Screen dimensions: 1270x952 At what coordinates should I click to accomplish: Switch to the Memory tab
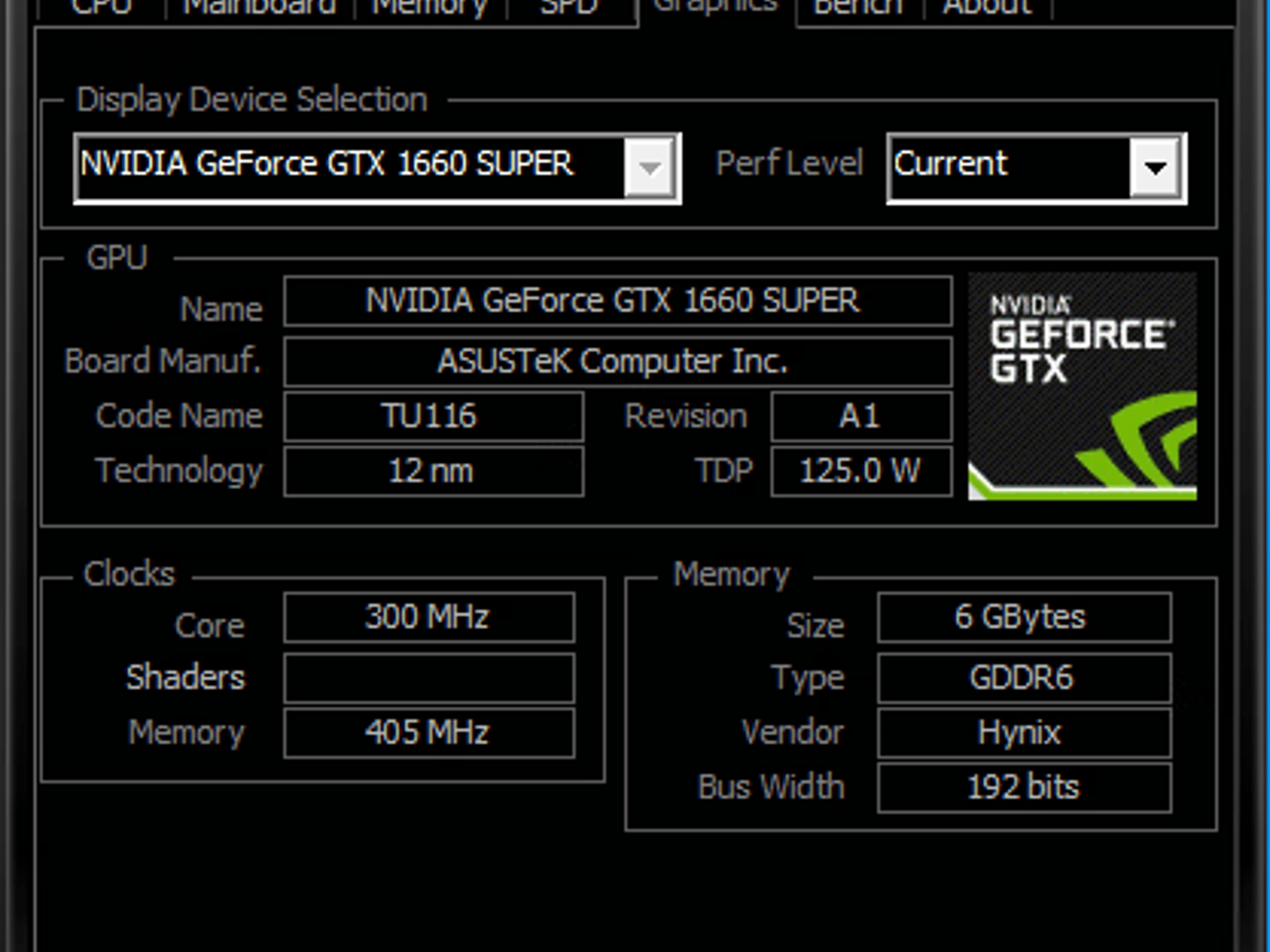tap(430, 9)
